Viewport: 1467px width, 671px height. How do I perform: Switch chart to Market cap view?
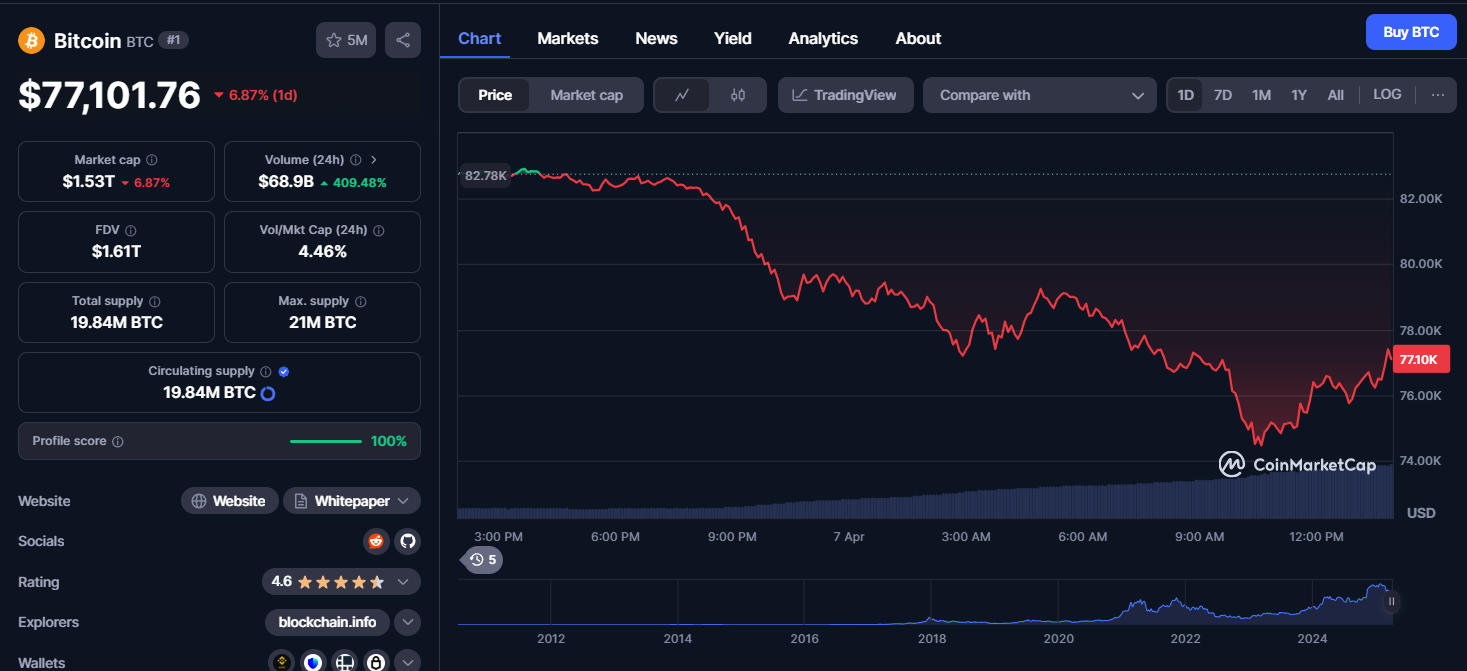[x=587, y=95]
